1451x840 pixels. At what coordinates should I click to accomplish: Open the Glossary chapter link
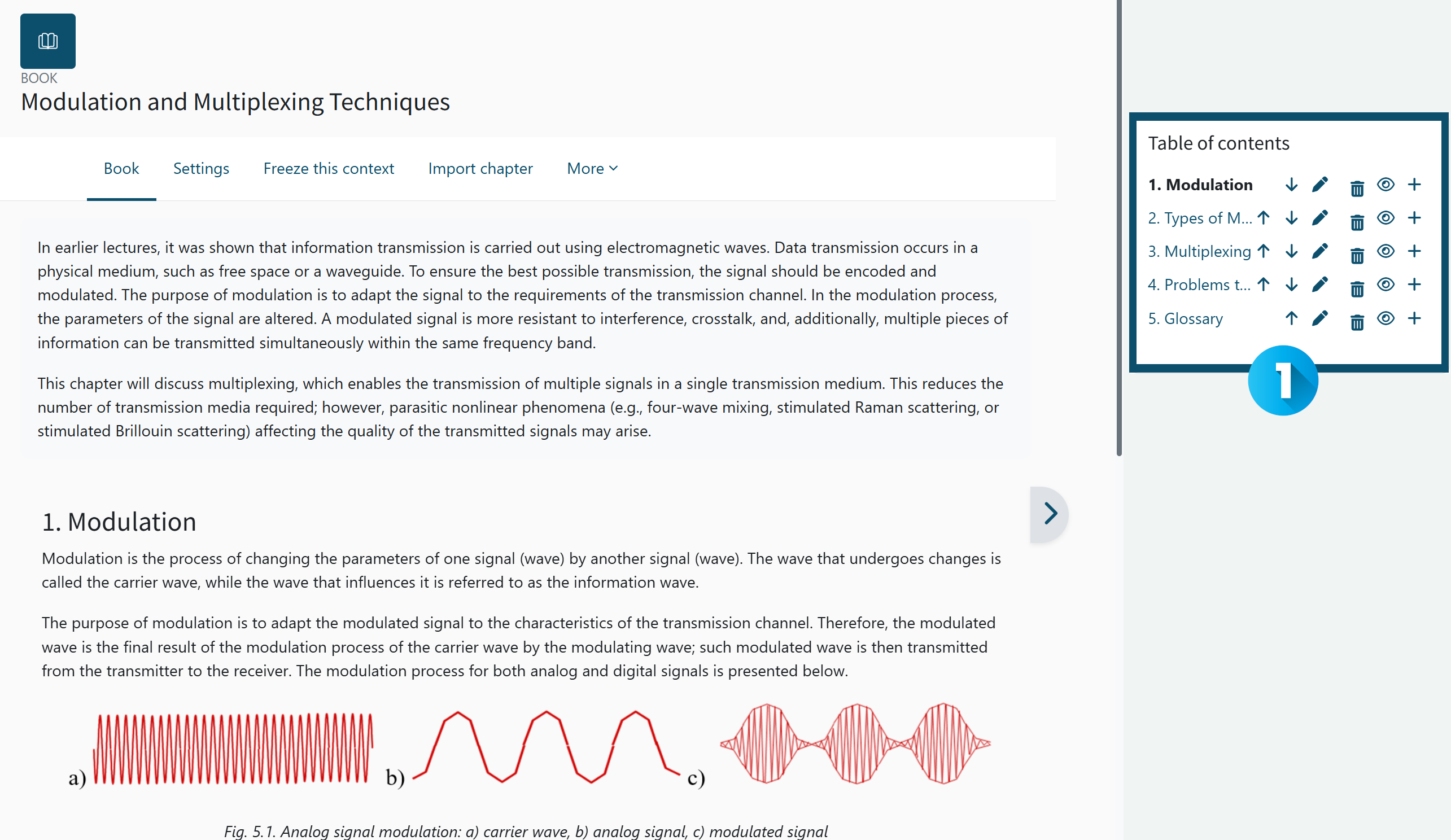pos(1186,318)
